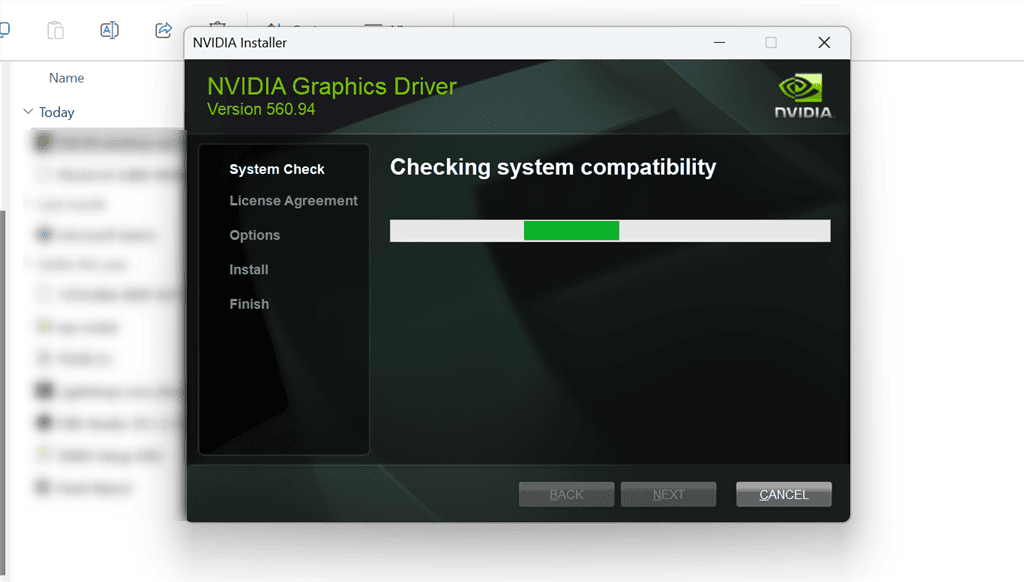Viewport: 1024px width, 582px height.
Task: Click the Name column header in File Explorer
Action: coord(66,78)
